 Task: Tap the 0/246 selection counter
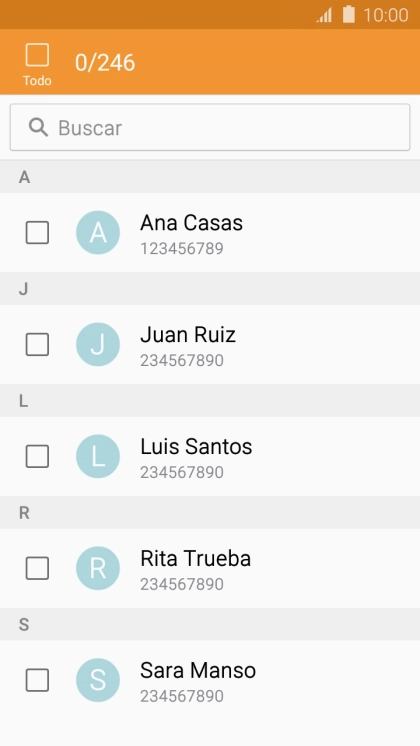point(105,63)
